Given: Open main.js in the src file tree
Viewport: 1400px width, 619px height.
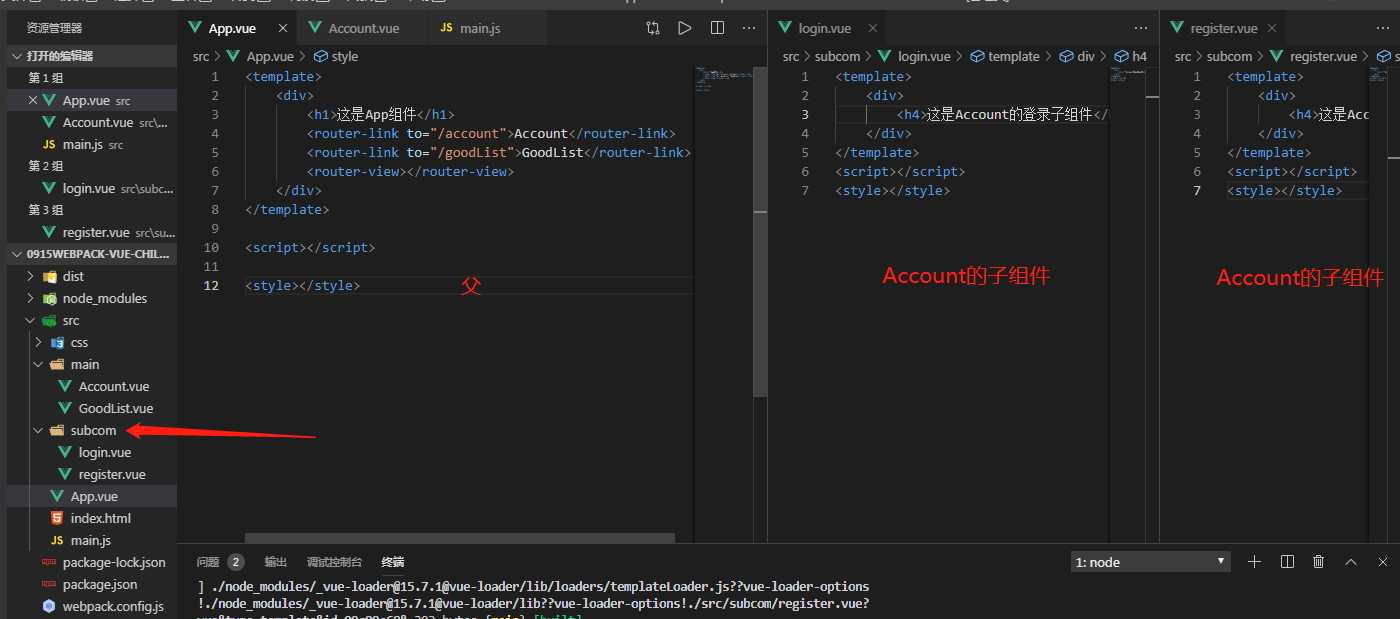Looking at the screenshot, I should tap(92, 540).
